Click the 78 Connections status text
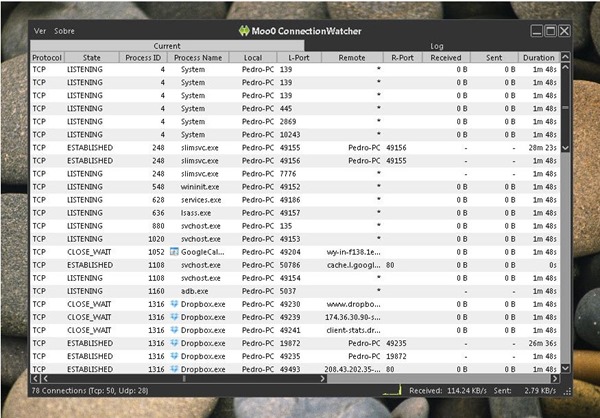The height and width of the screenshot is (418, 600). 90,390
